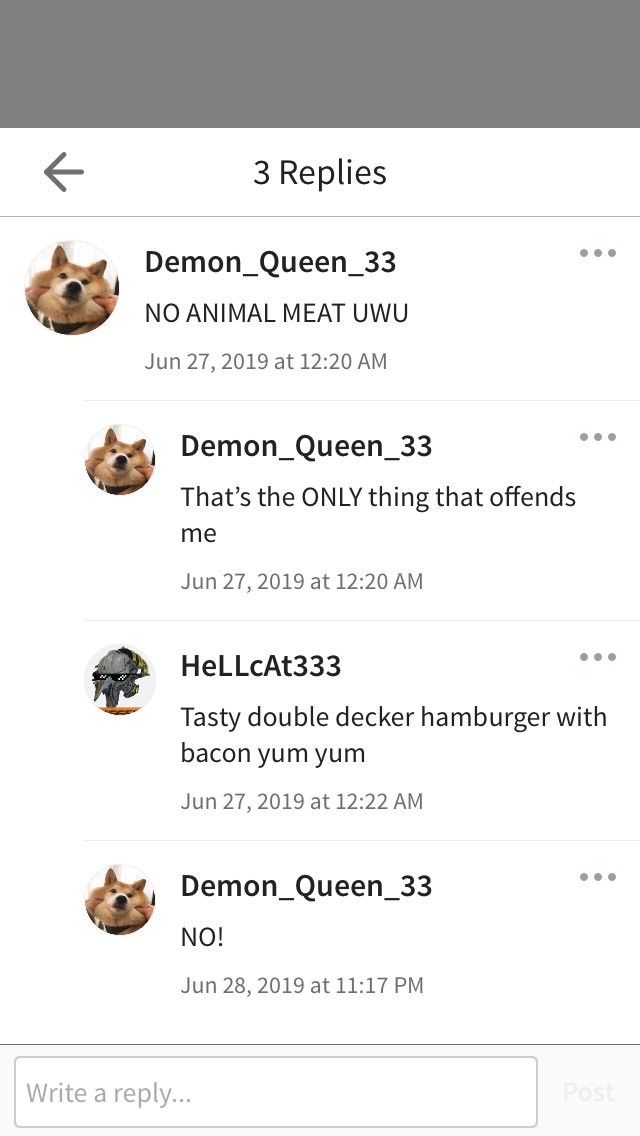
Task: Tap Shiba avatar beside 'NO!' reply
Action: click(120, 899)
